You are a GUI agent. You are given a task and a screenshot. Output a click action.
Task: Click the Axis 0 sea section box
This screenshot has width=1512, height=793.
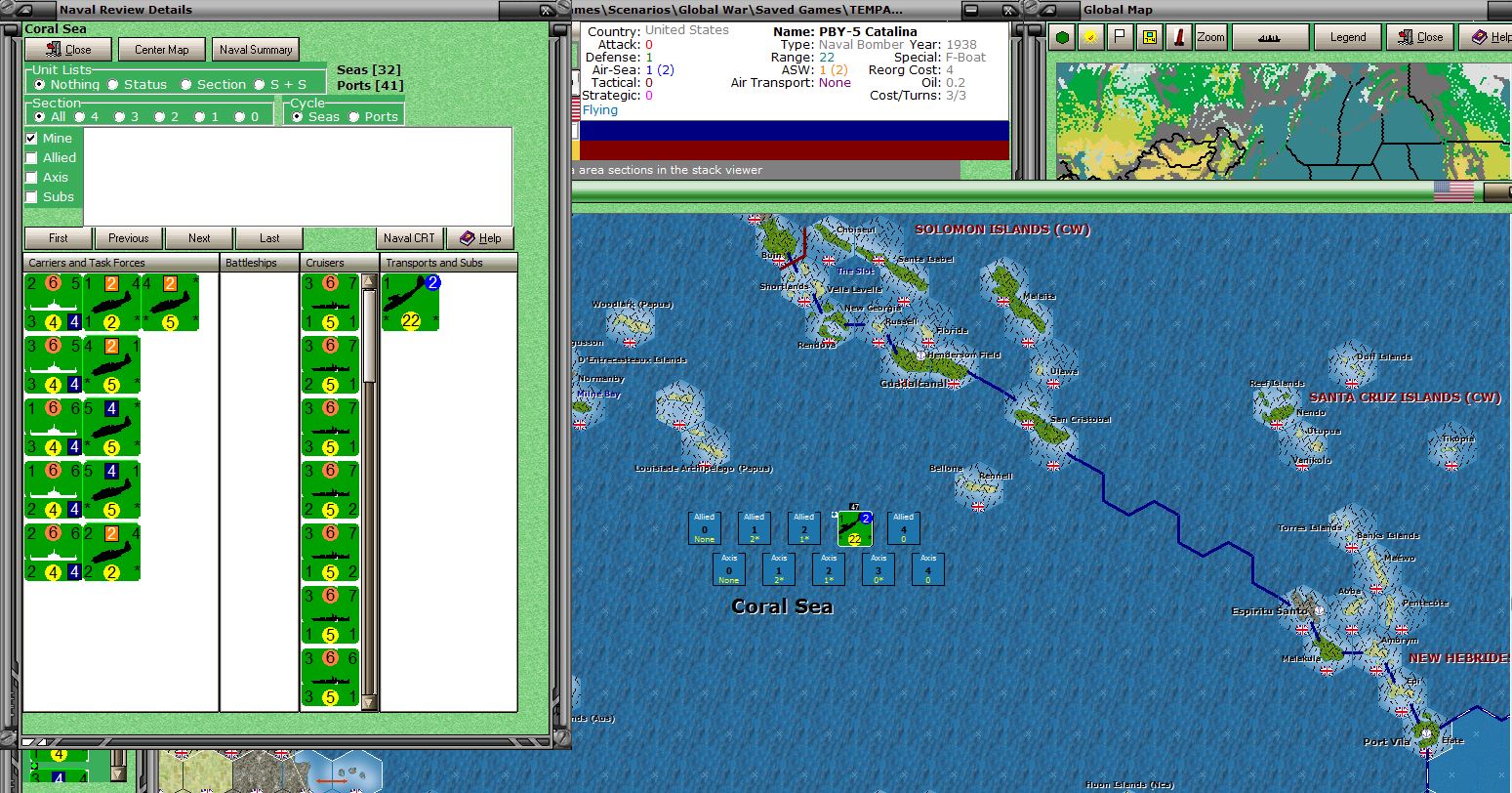pos(728,569)
